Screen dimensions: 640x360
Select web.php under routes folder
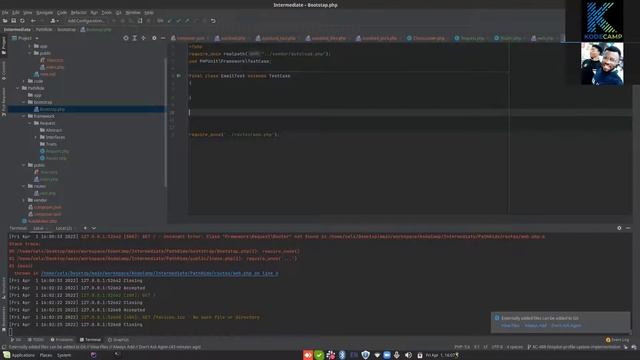[x=44, y=193]
